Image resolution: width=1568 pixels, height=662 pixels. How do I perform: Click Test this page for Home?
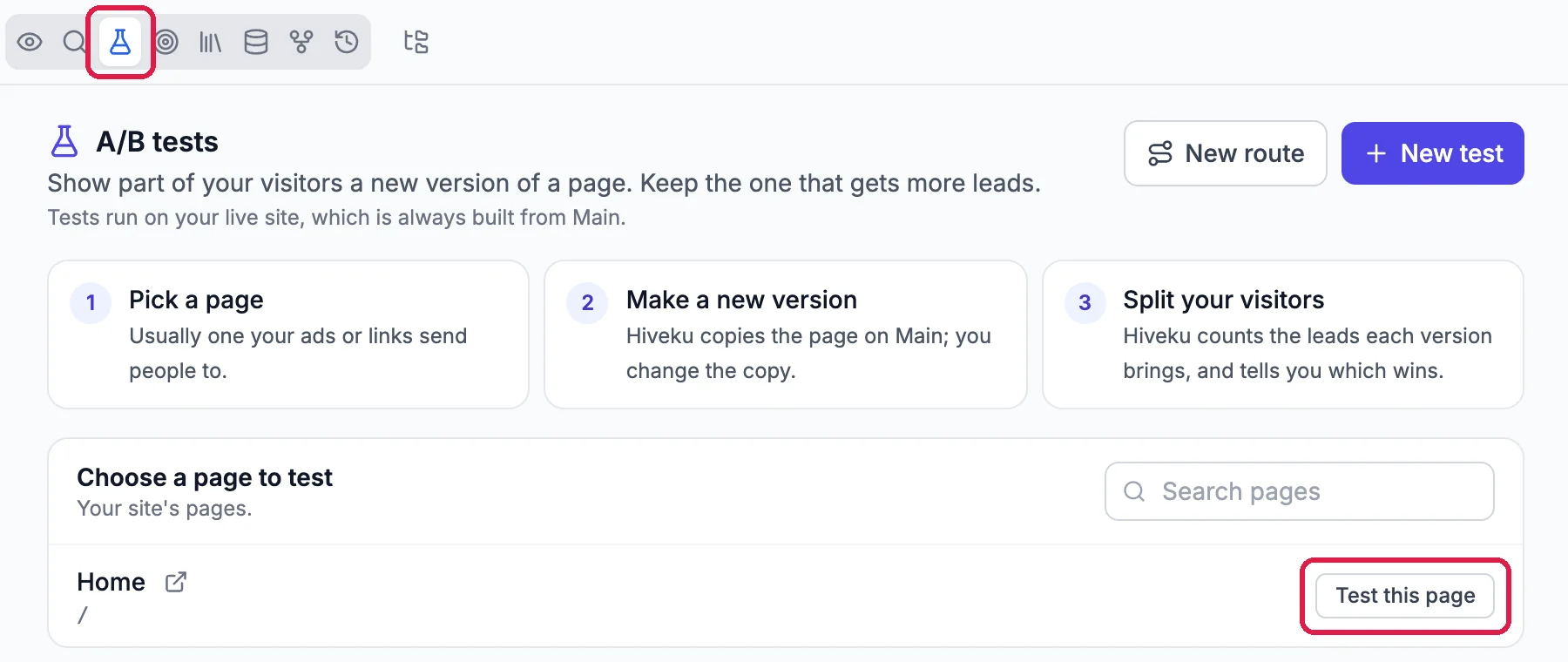[1405, 596]
